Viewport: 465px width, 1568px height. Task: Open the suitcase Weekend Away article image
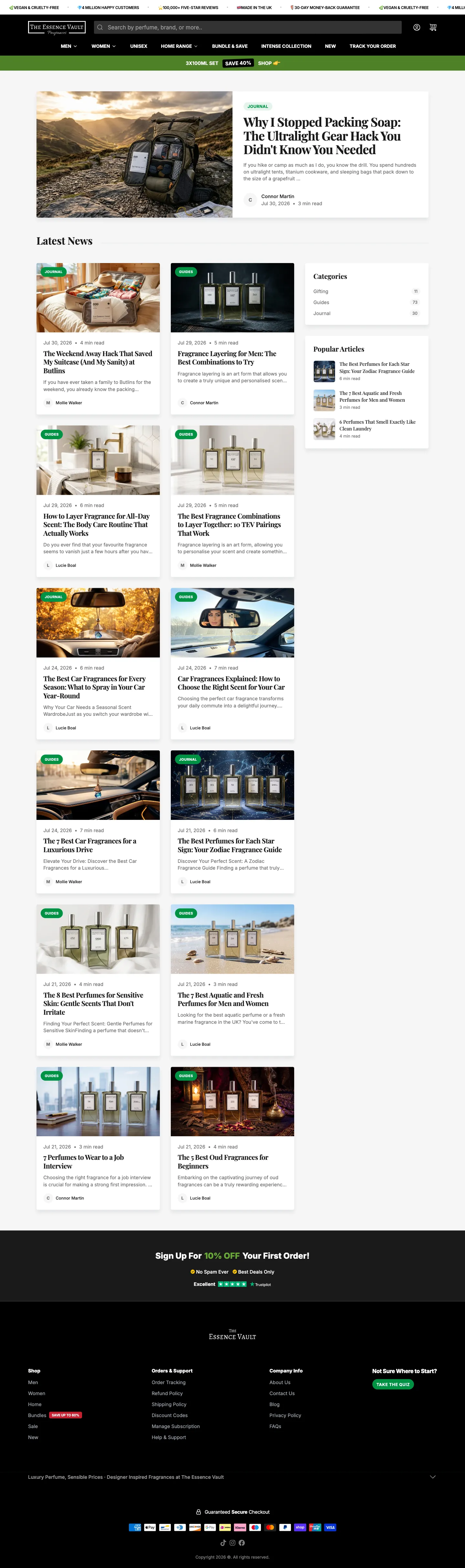point(98,298)
